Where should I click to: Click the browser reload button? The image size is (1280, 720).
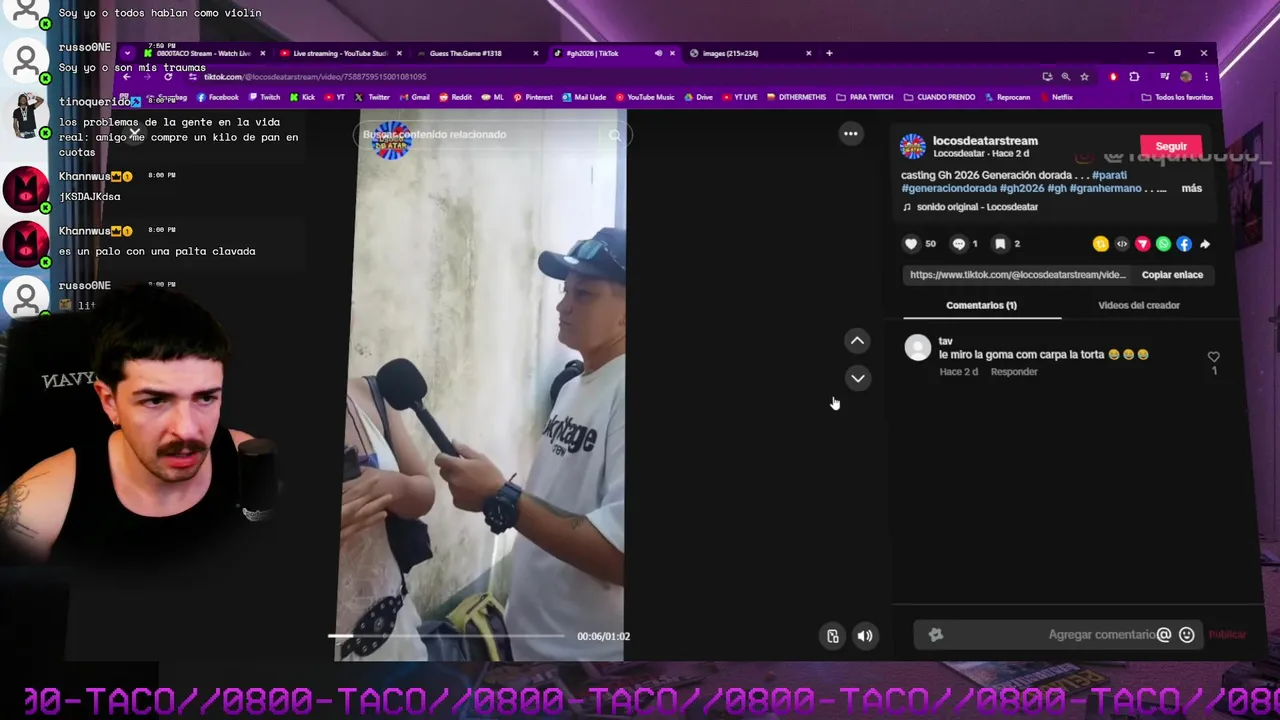coord(168,77)
